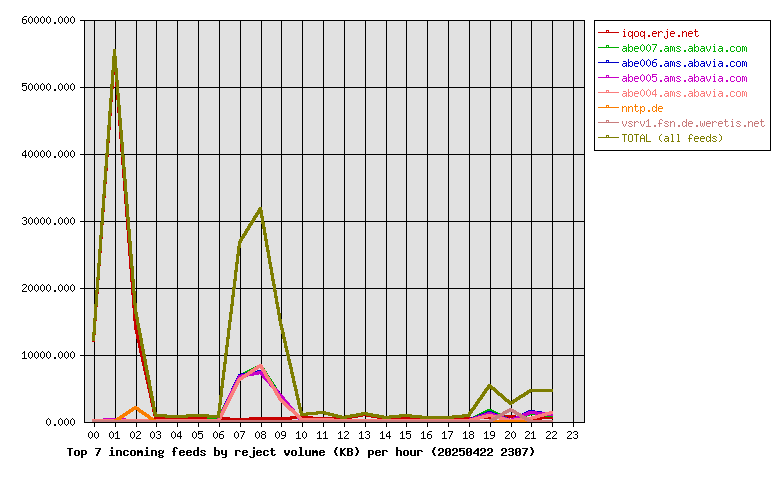Viewport: 780px width, 480px height.
Task: Click the red line marker beside iqoq.erje.net
Action: point(608,32)
